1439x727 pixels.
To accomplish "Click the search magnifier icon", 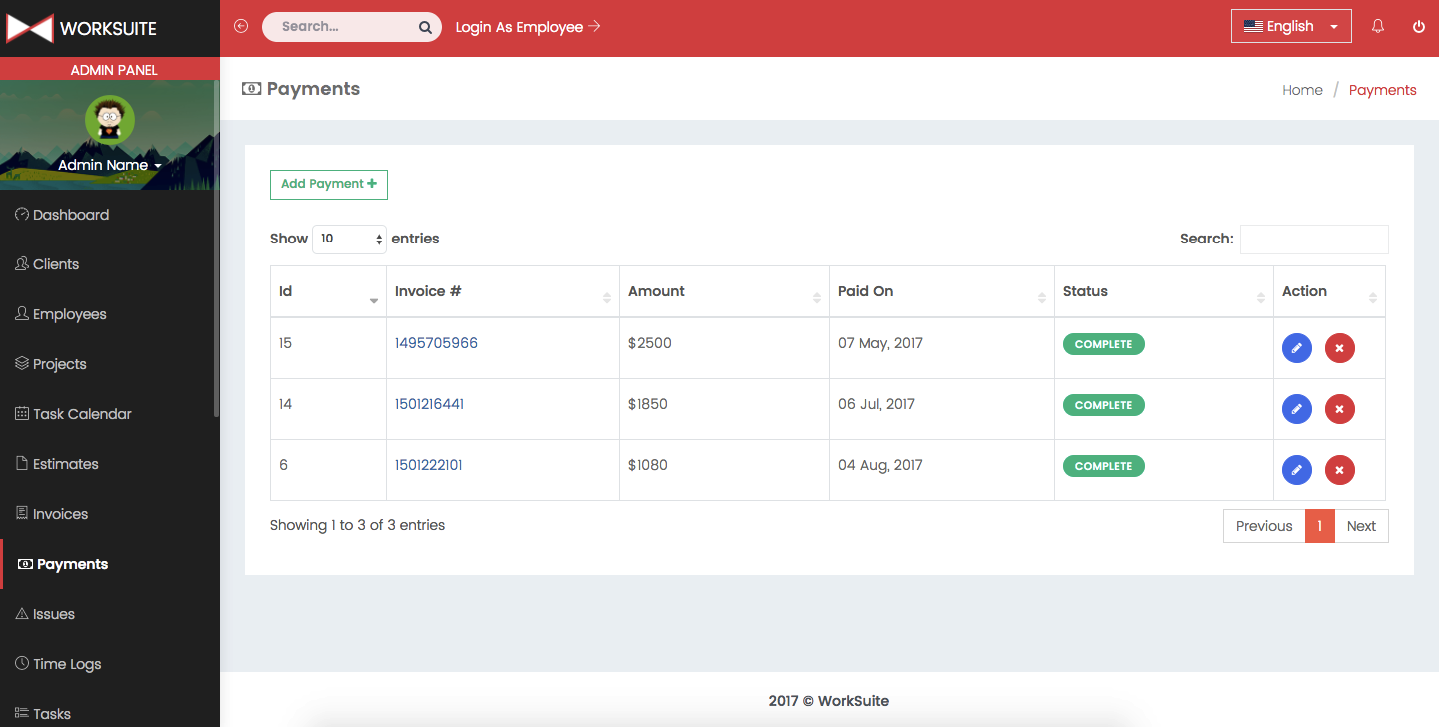I will click(425, 28).
